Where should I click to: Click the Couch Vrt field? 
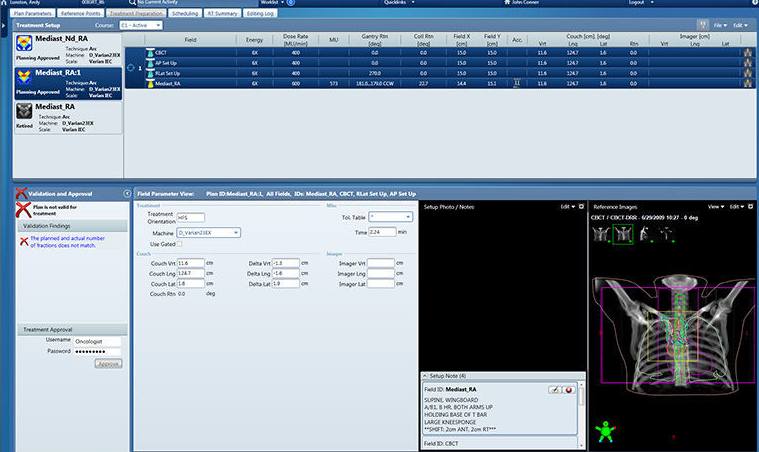190,263
